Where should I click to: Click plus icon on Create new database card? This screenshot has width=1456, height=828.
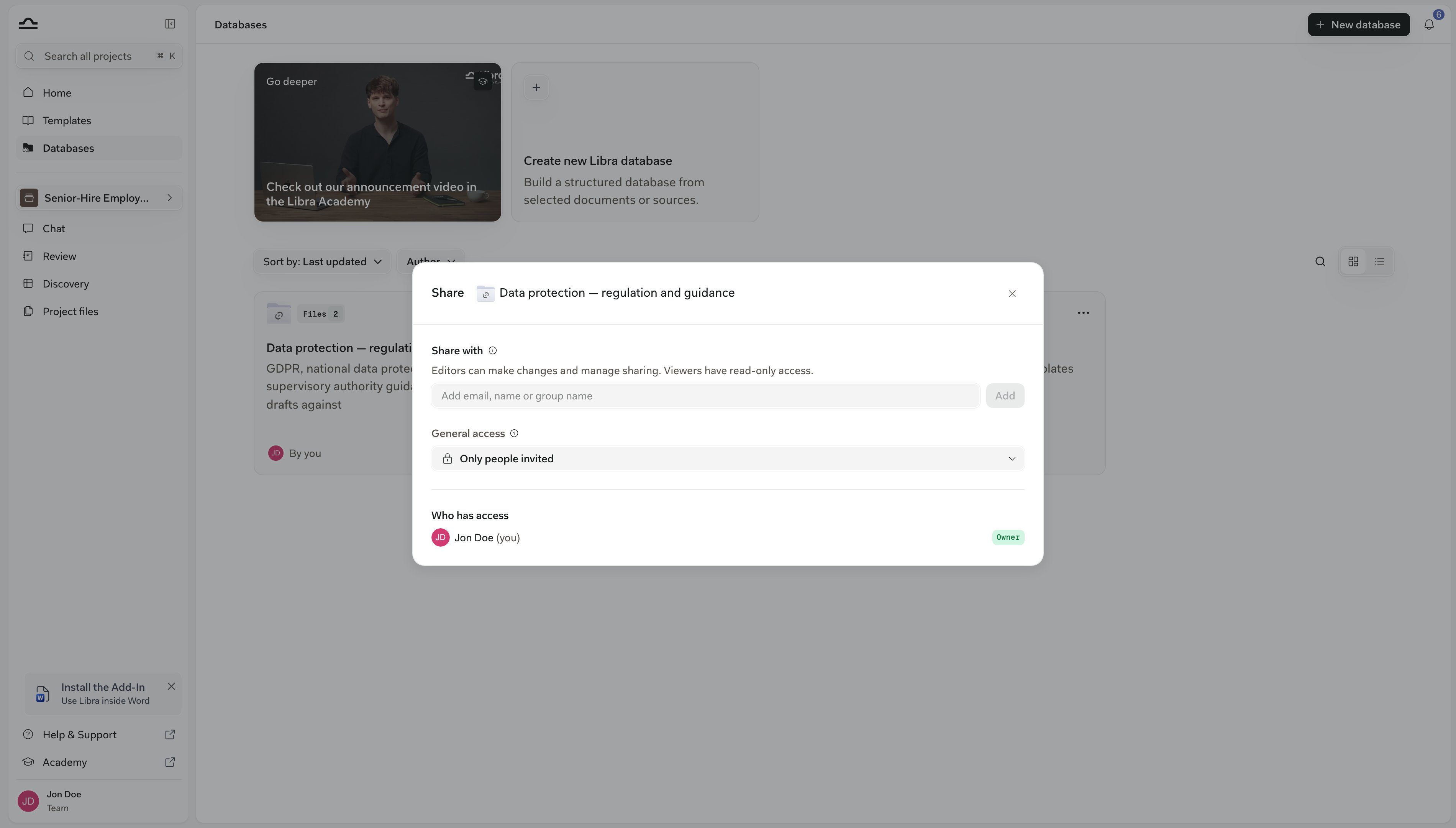[536, 87]
